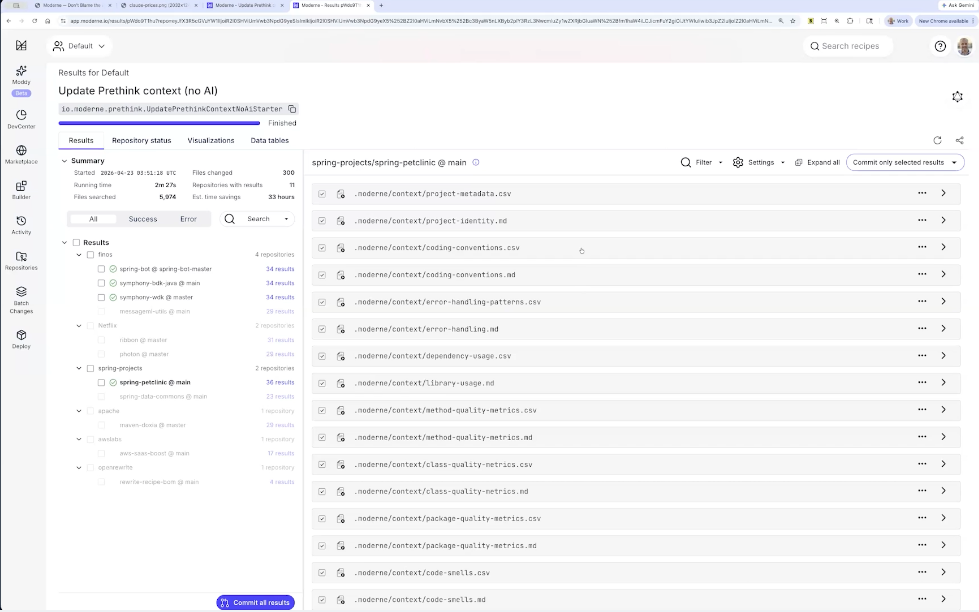
Task: Check the spring-bot @ spring-bot-master checkbox
Action: [x=101, y=269]
